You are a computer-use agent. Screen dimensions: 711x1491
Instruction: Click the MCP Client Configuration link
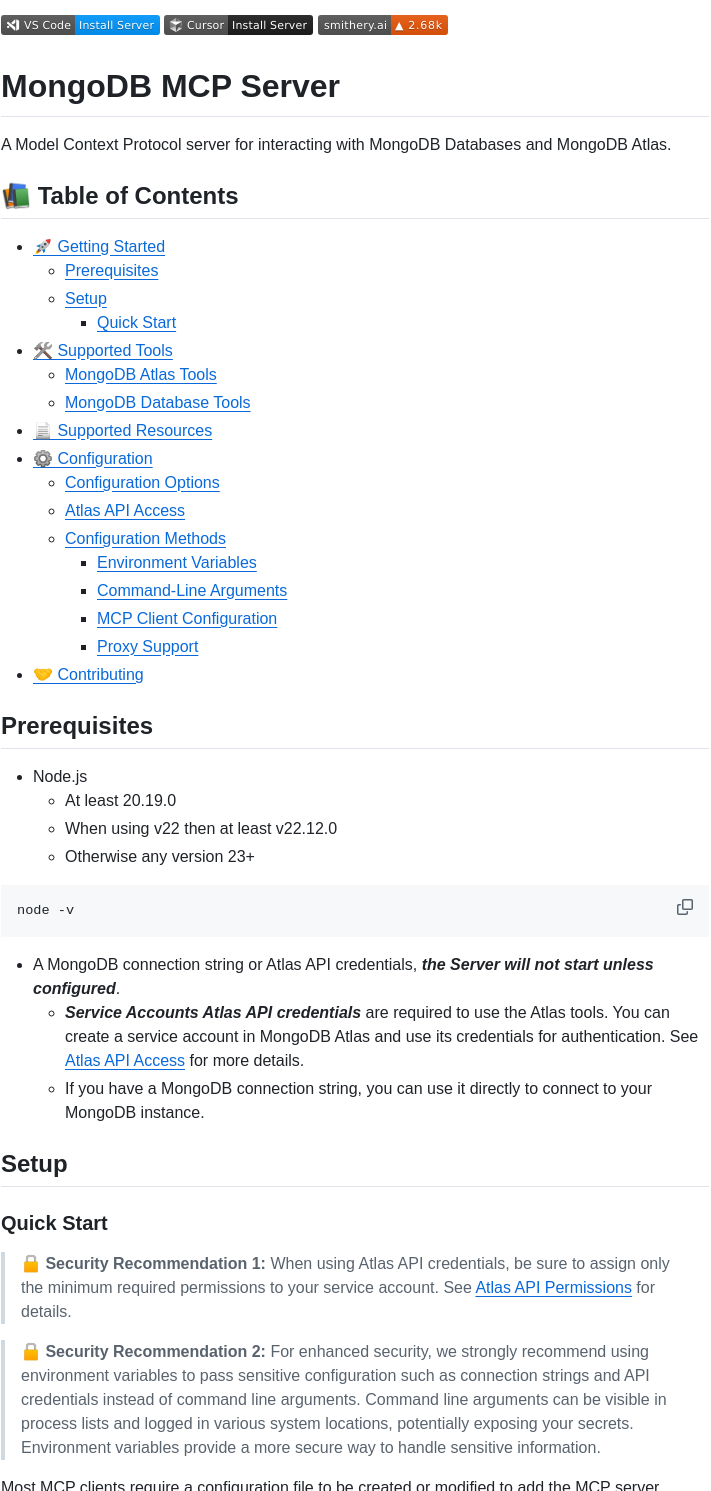tap(186, 618)
